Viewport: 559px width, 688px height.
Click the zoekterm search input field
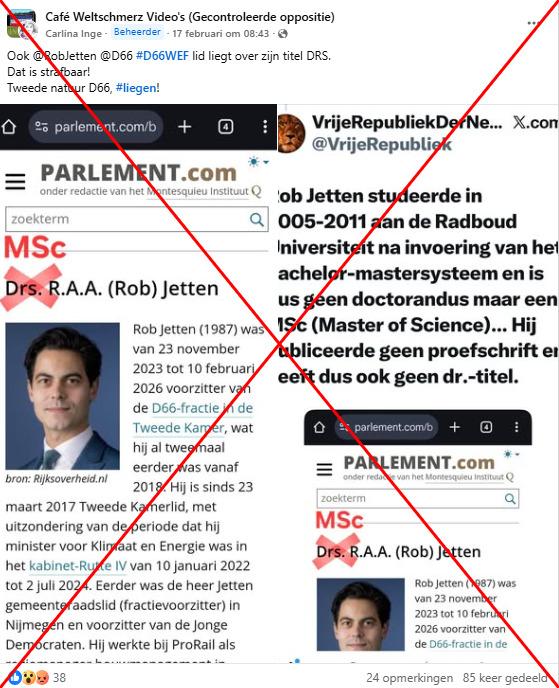click(137, 219)
